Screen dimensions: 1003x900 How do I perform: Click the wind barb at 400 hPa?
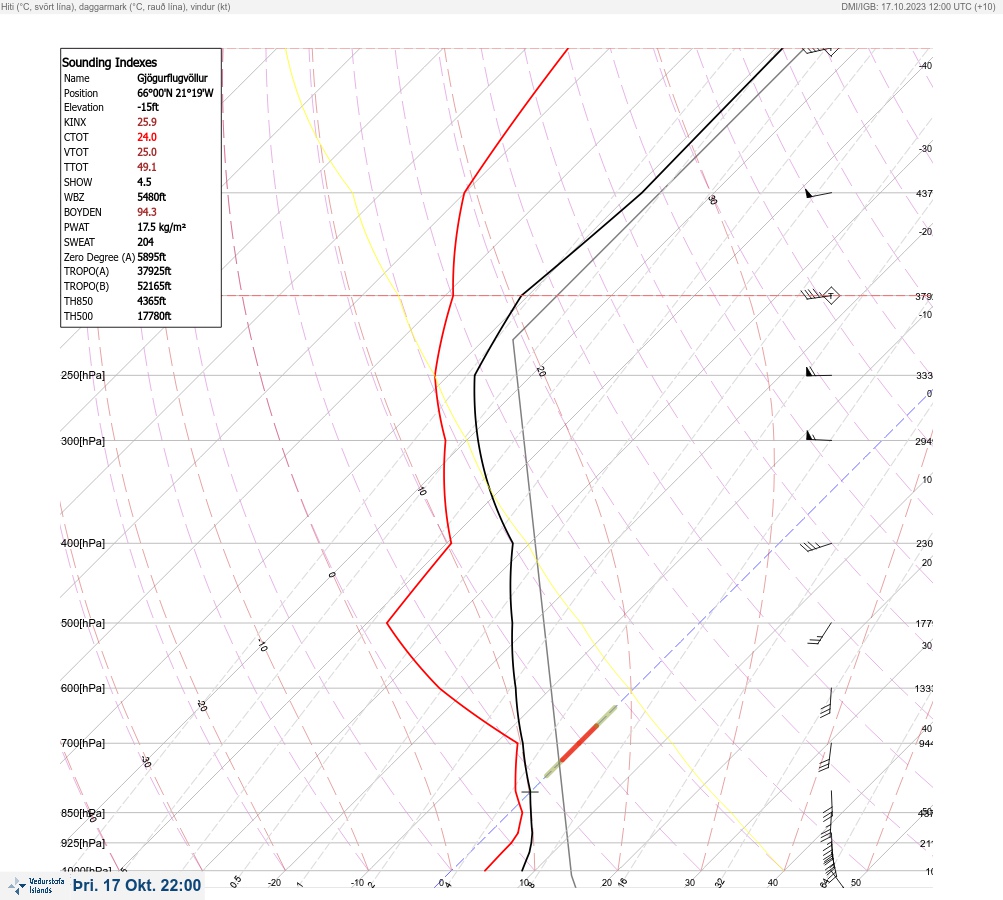click(x=816, y=546)
